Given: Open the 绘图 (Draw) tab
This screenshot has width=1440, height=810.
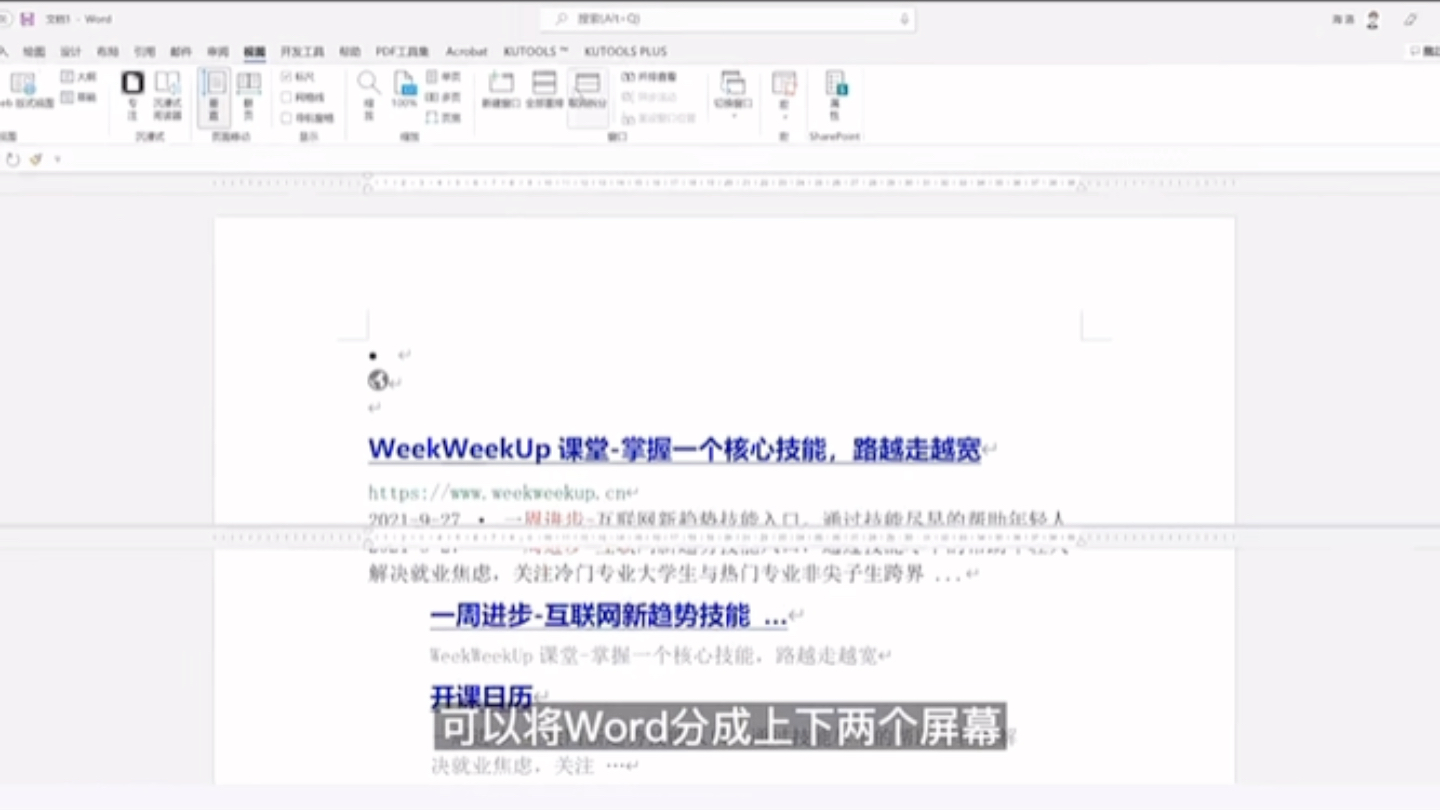Looking at the screenshot, I should tap(34, 51).
